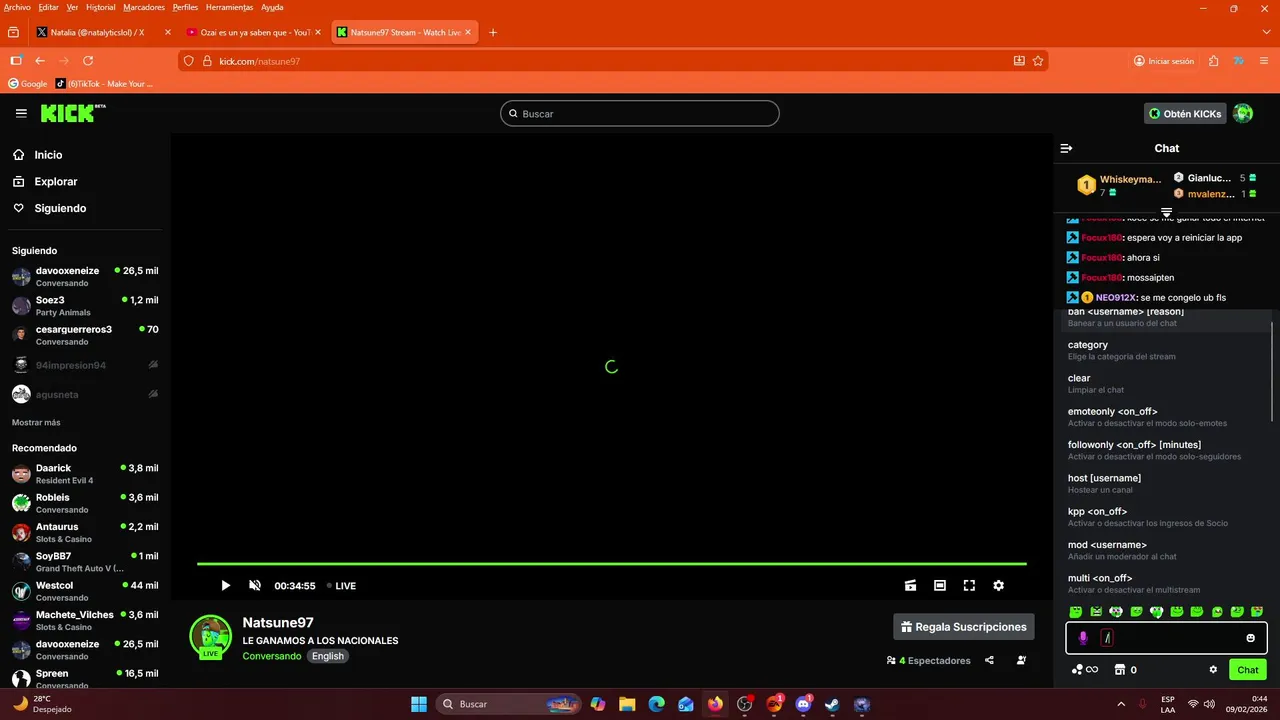1280x720 pixels.
Task: Open the Windows Start menu
Action: click(x=419, y=704)
